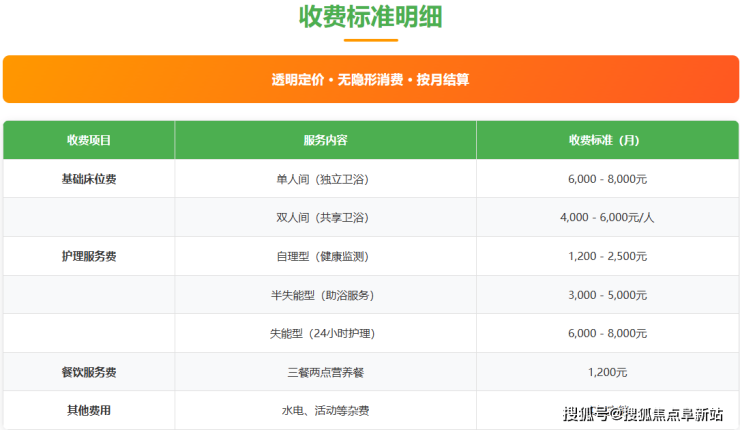Click the orange 透明定价 banner
The image size is (740, 430).
coord(370,79)
